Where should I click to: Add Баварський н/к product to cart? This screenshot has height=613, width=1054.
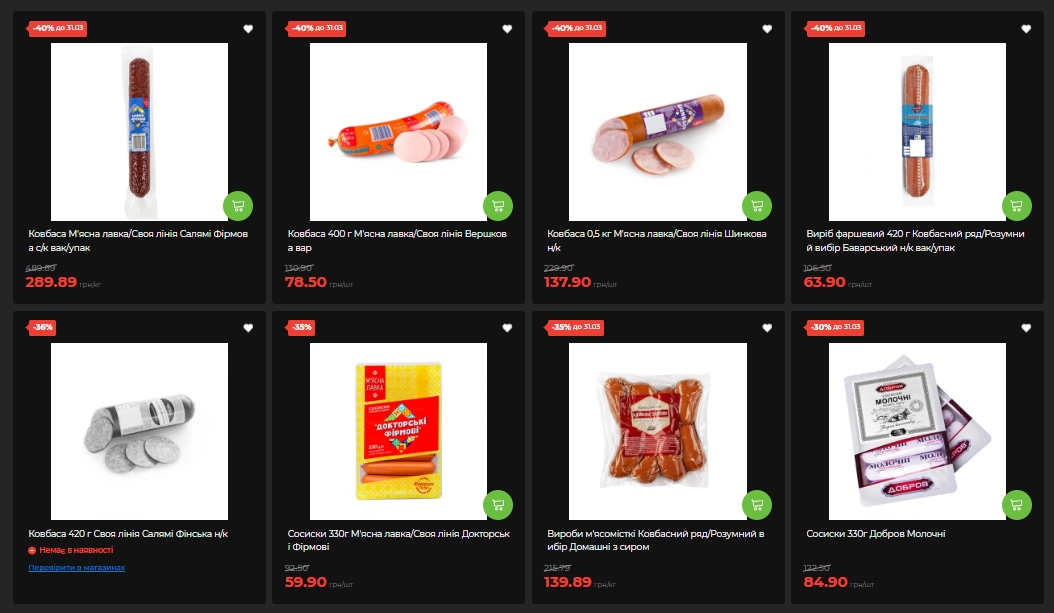1016,206
